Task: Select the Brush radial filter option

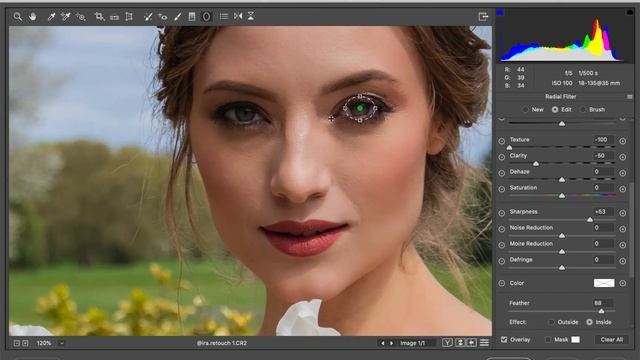Action: [x=593, y=109]
